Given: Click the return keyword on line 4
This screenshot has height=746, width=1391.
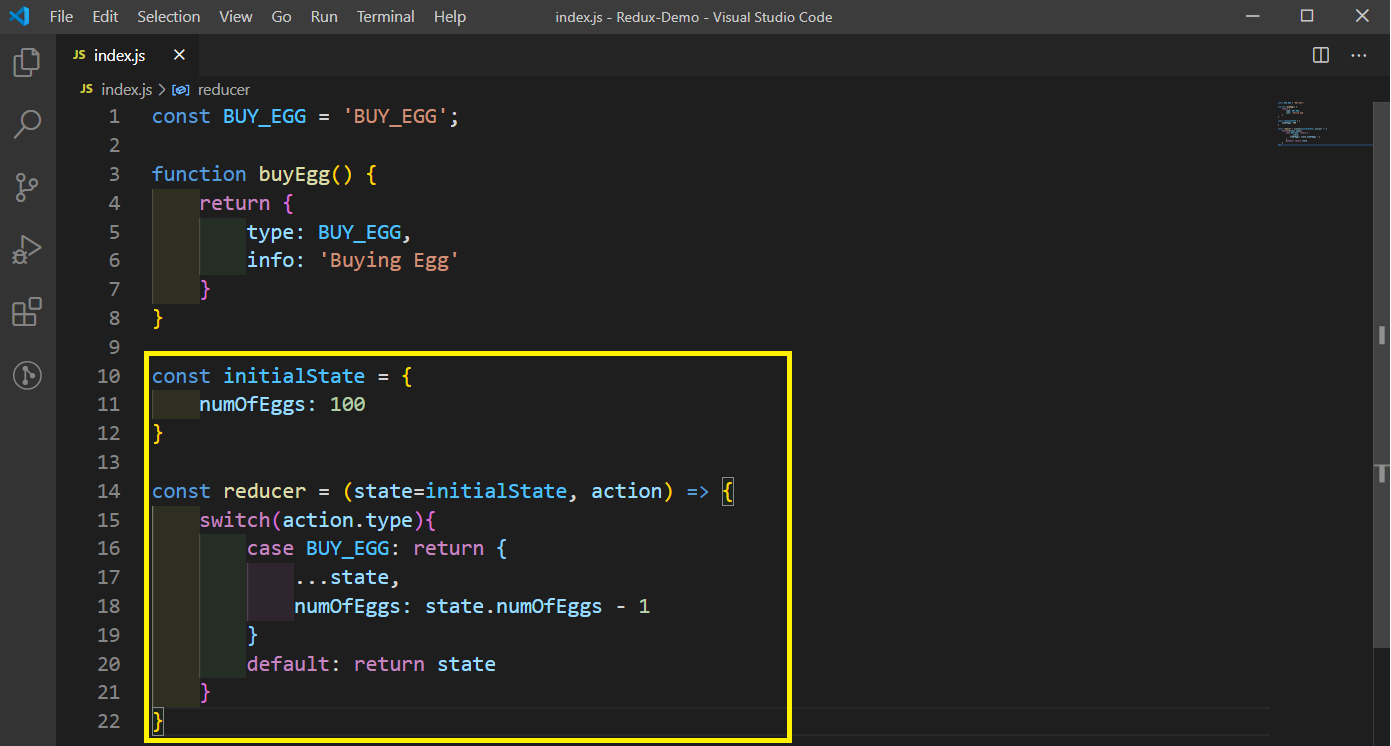Looking at the screenshot, I should [x=235, y=203].
